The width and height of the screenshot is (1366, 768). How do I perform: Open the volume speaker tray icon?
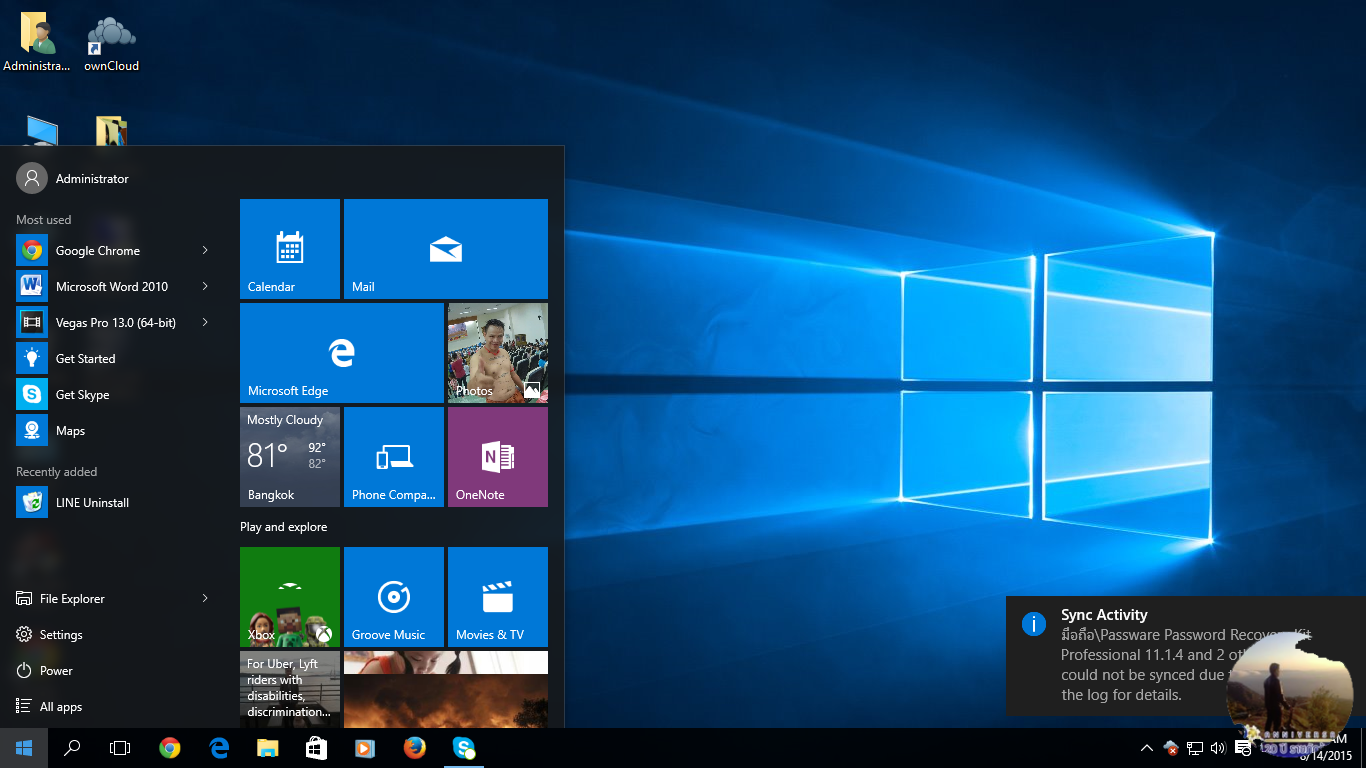[x=1217, y=748]
